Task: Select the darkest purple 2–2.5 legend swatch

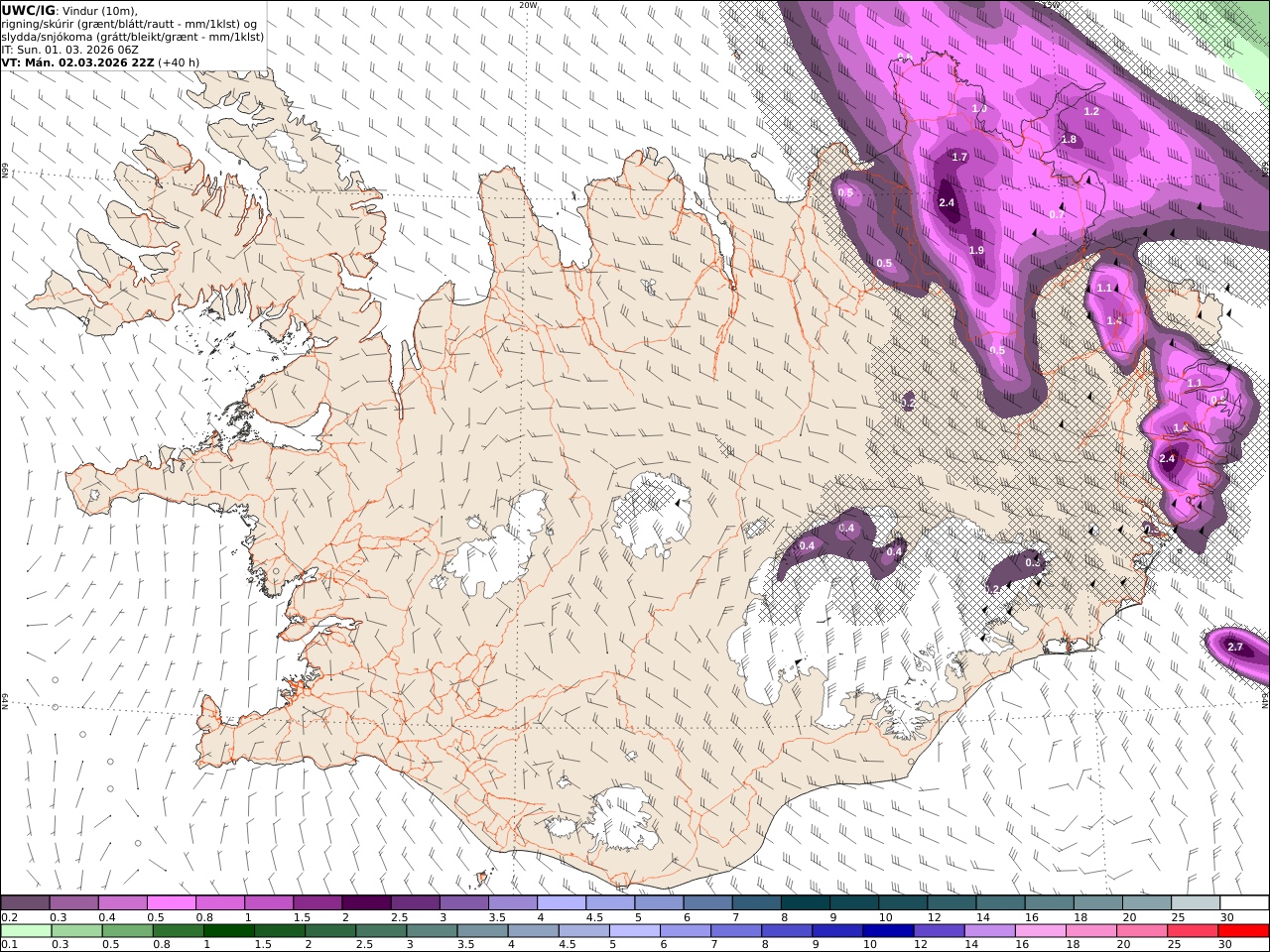Action: [366, 903]
